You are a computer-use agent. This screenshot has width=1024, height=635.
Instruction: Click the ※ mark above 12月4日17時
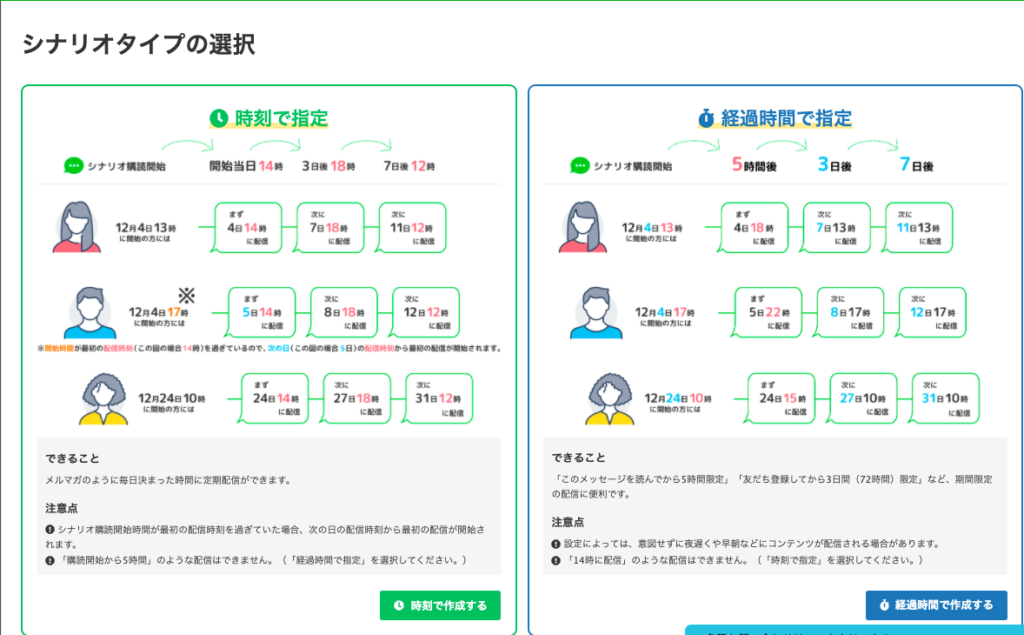(185, 295)
